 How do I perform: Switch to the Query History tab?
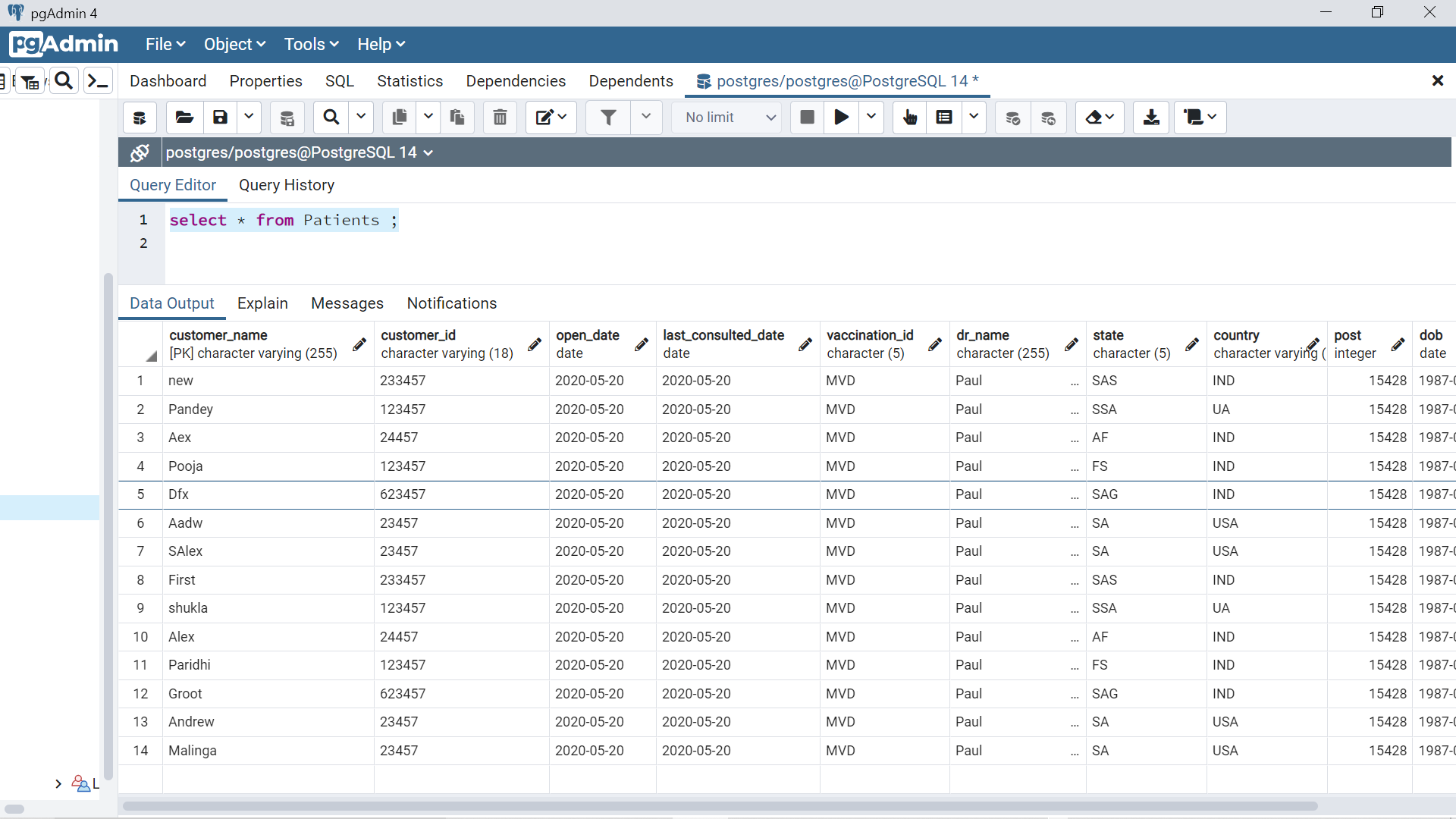[287, 185]
